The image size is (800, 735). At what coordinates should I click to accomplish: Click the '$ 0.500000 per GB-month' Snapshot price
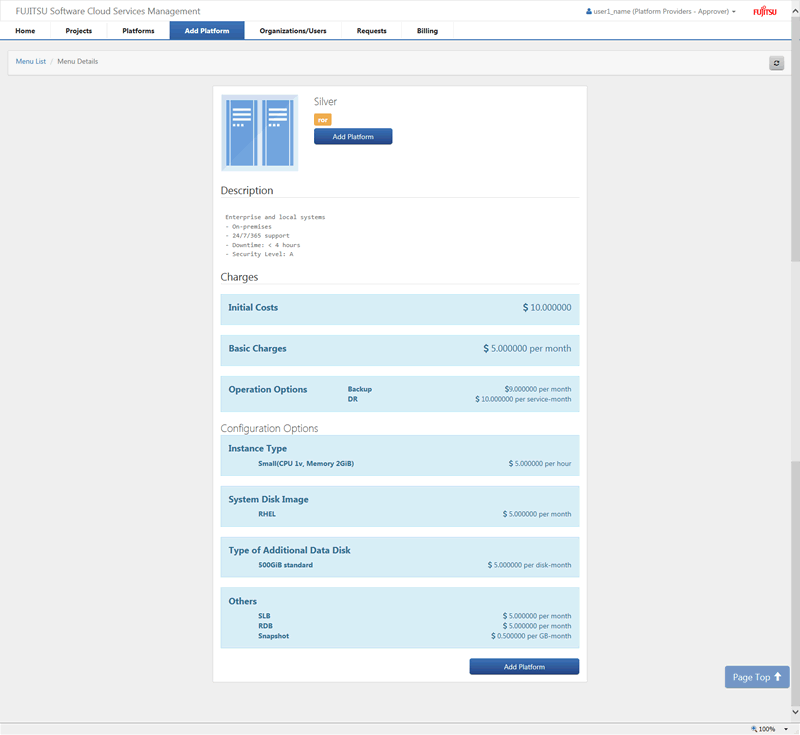(531, 636)
